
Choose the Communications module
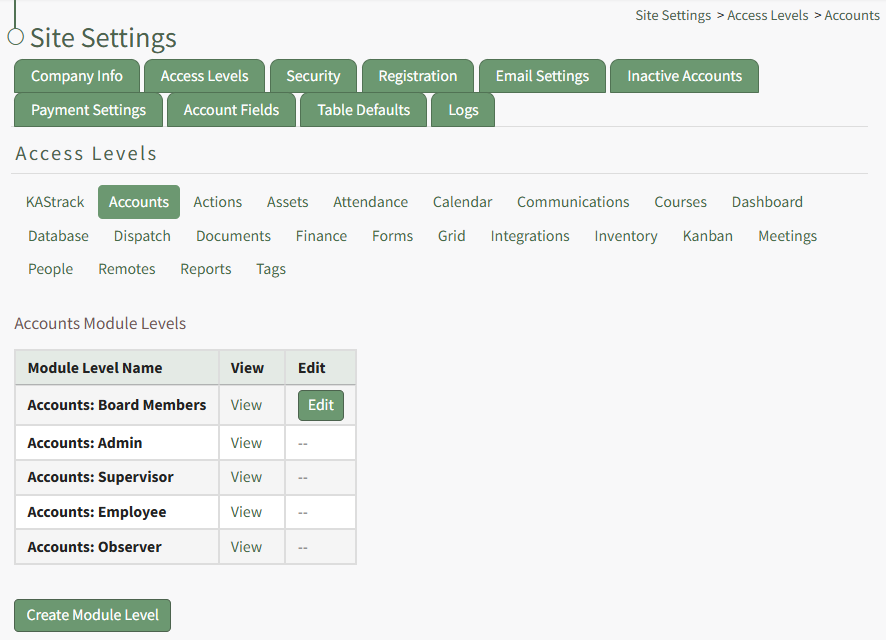[573, 202]
